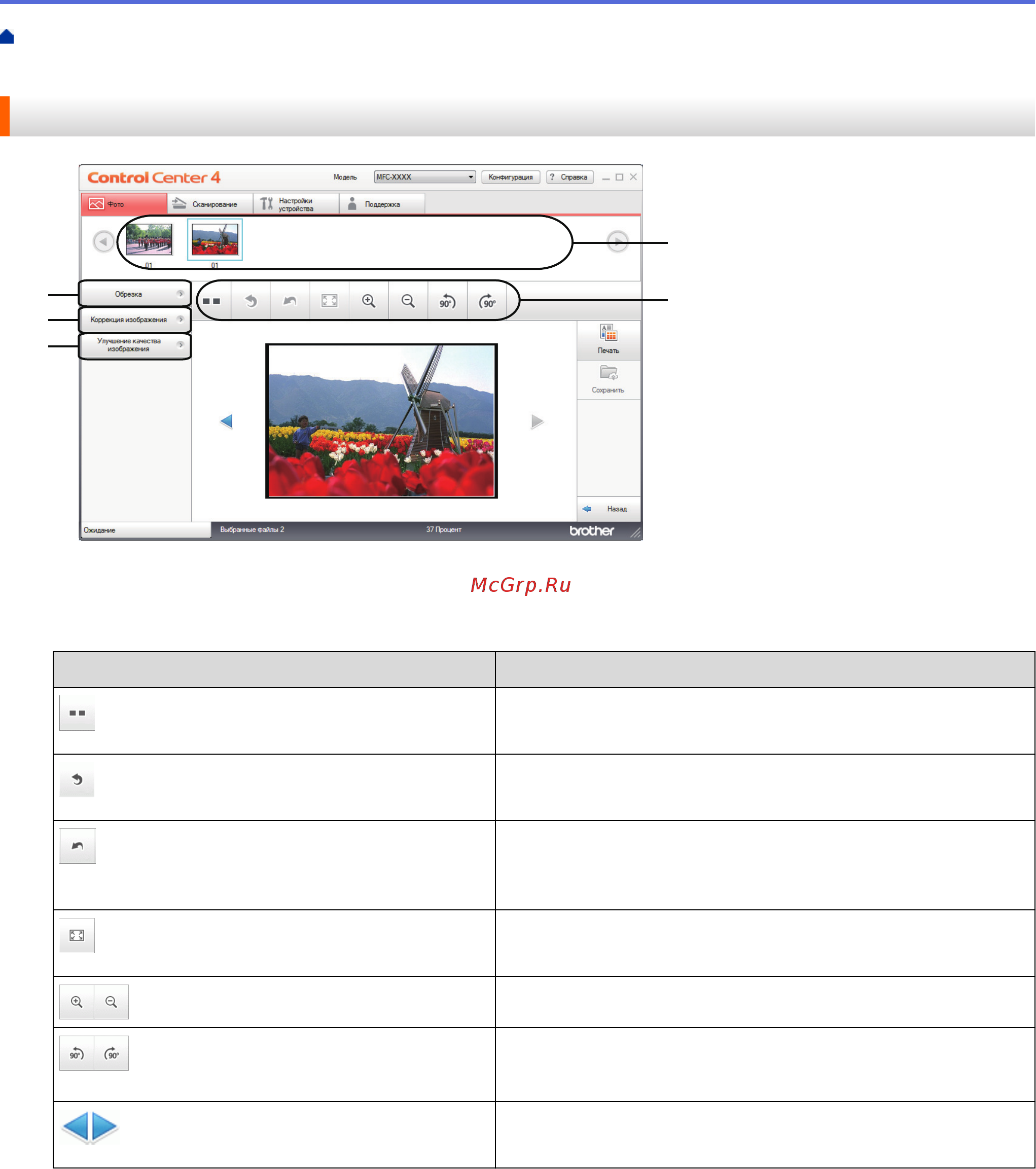Zoom out using the magnifier minus icon

tap(408, 301)
